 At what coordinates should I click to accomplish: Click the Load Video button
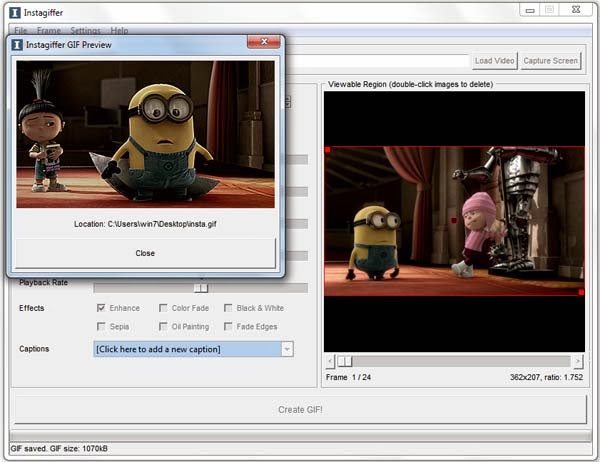(x=494, y=61)
